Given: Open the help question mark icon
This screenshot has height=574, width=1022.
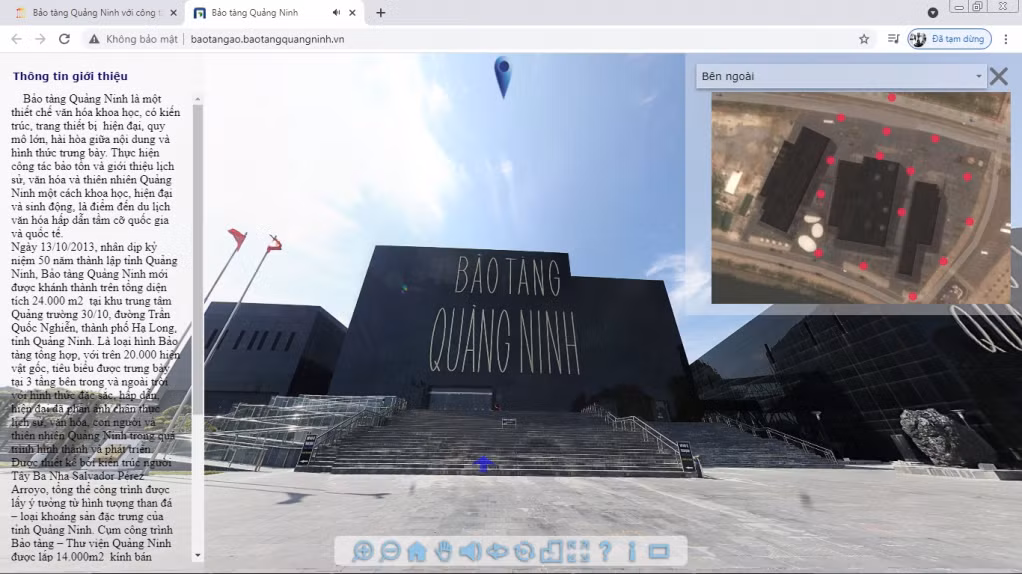Looking at the screenshot, I should (x=605, y=552).
